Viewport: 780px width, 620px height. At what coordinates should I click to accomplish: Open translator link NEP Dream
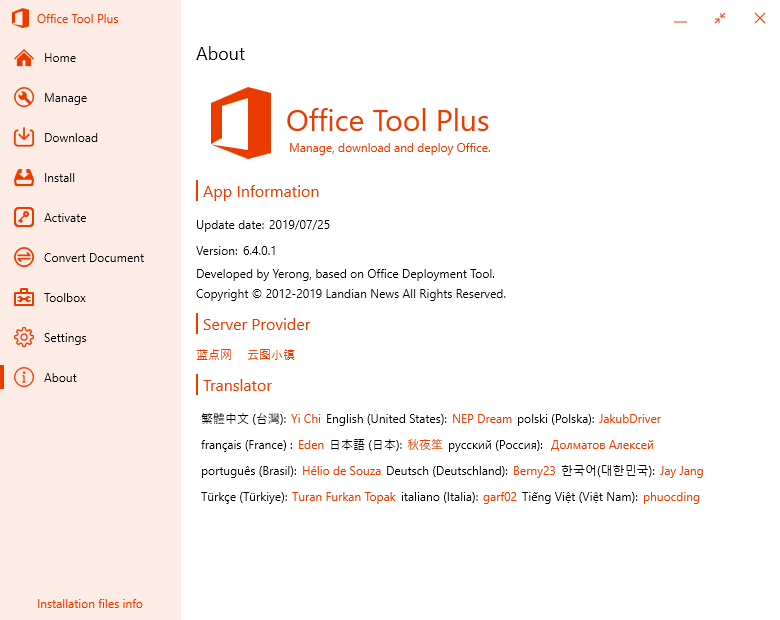pos(482,418)
